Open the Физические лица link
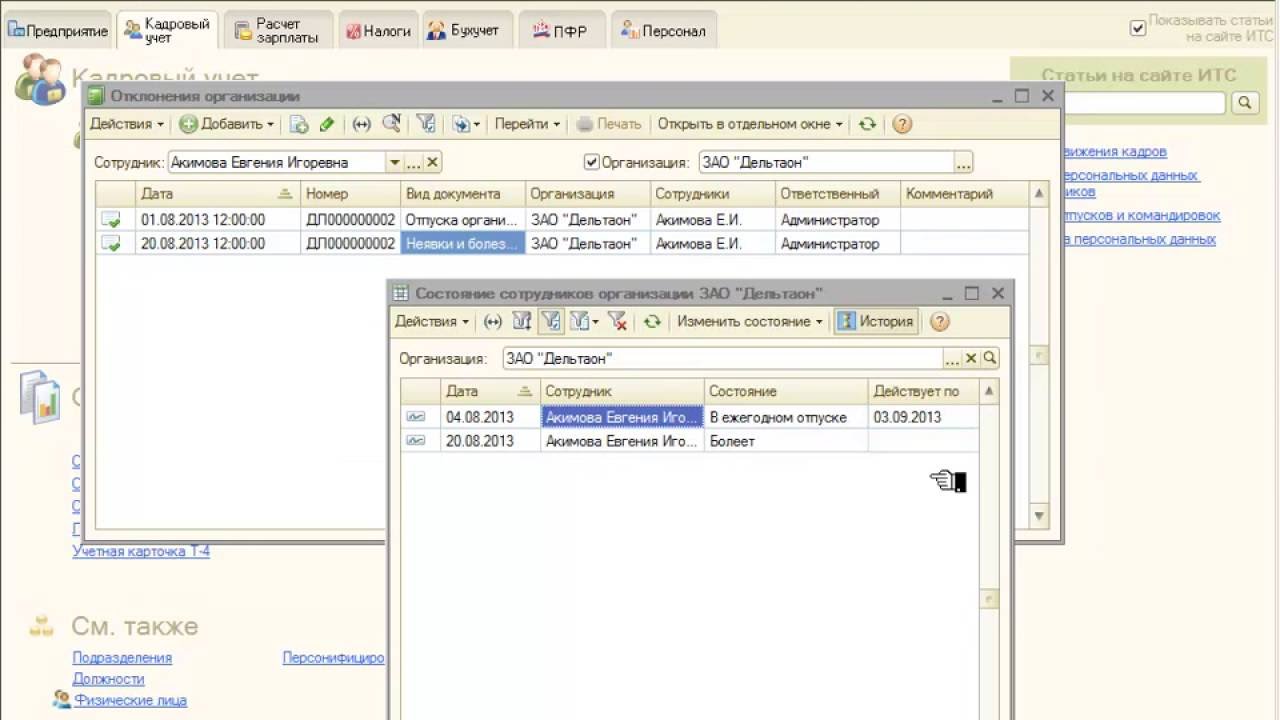The width and height of the screenshot is (1280, 720). click(x=130, y=701)
